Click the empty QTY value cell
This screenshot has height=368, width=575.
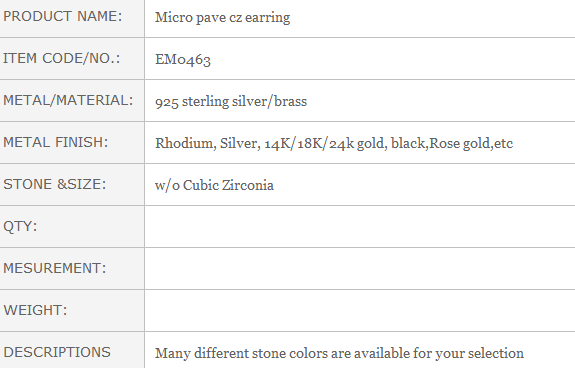(x=360, y=227)
